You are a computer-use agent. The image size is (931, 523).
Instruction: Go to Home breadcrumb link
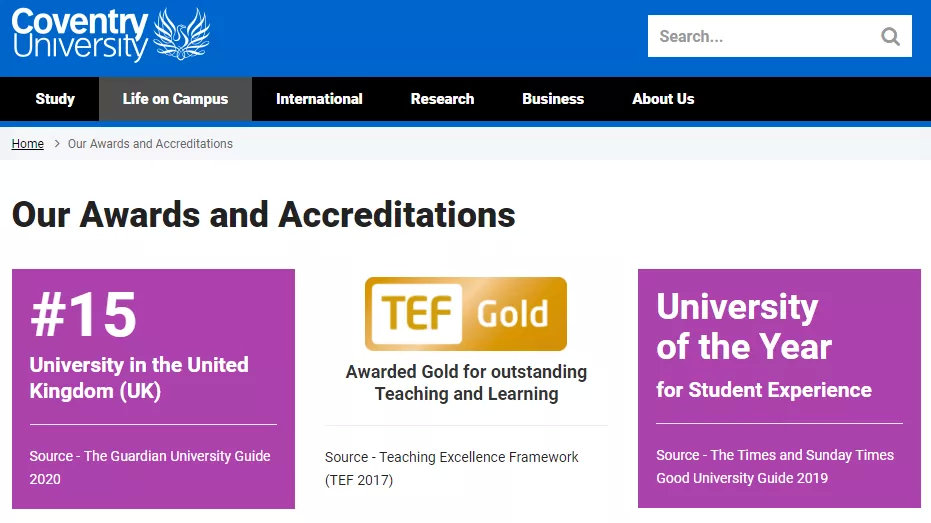pos(27,144)
